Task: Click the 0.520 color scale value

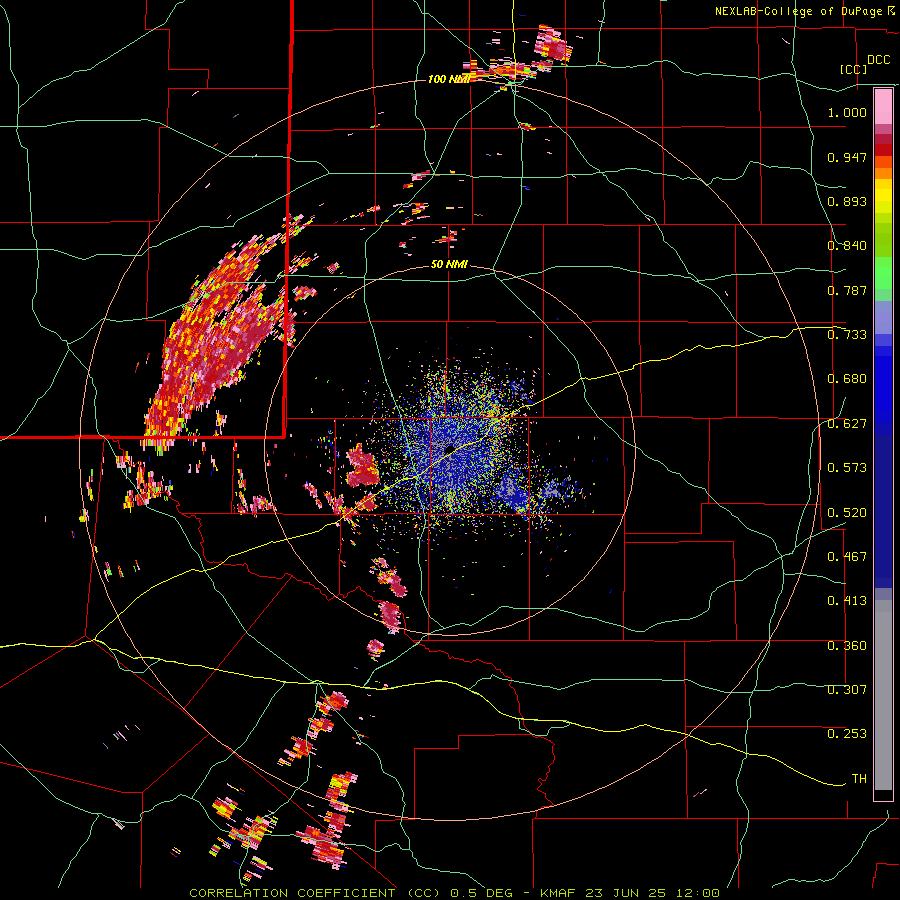Action: pos(847,513)
